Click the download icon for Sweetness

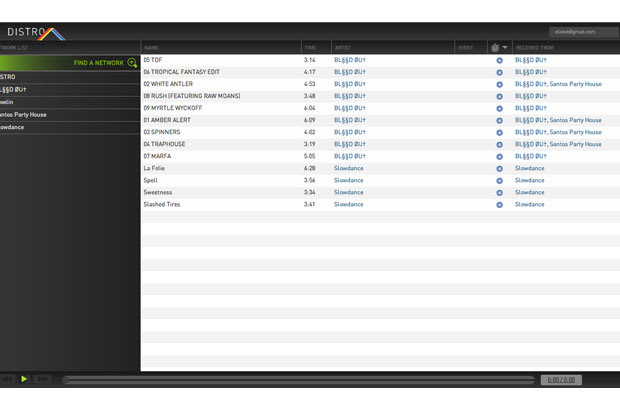coord(499,193)
